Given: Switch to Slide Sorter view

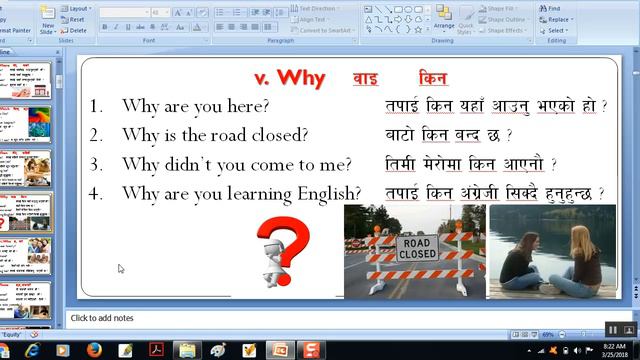Looking at the screenshot, I should pos(525,335).
